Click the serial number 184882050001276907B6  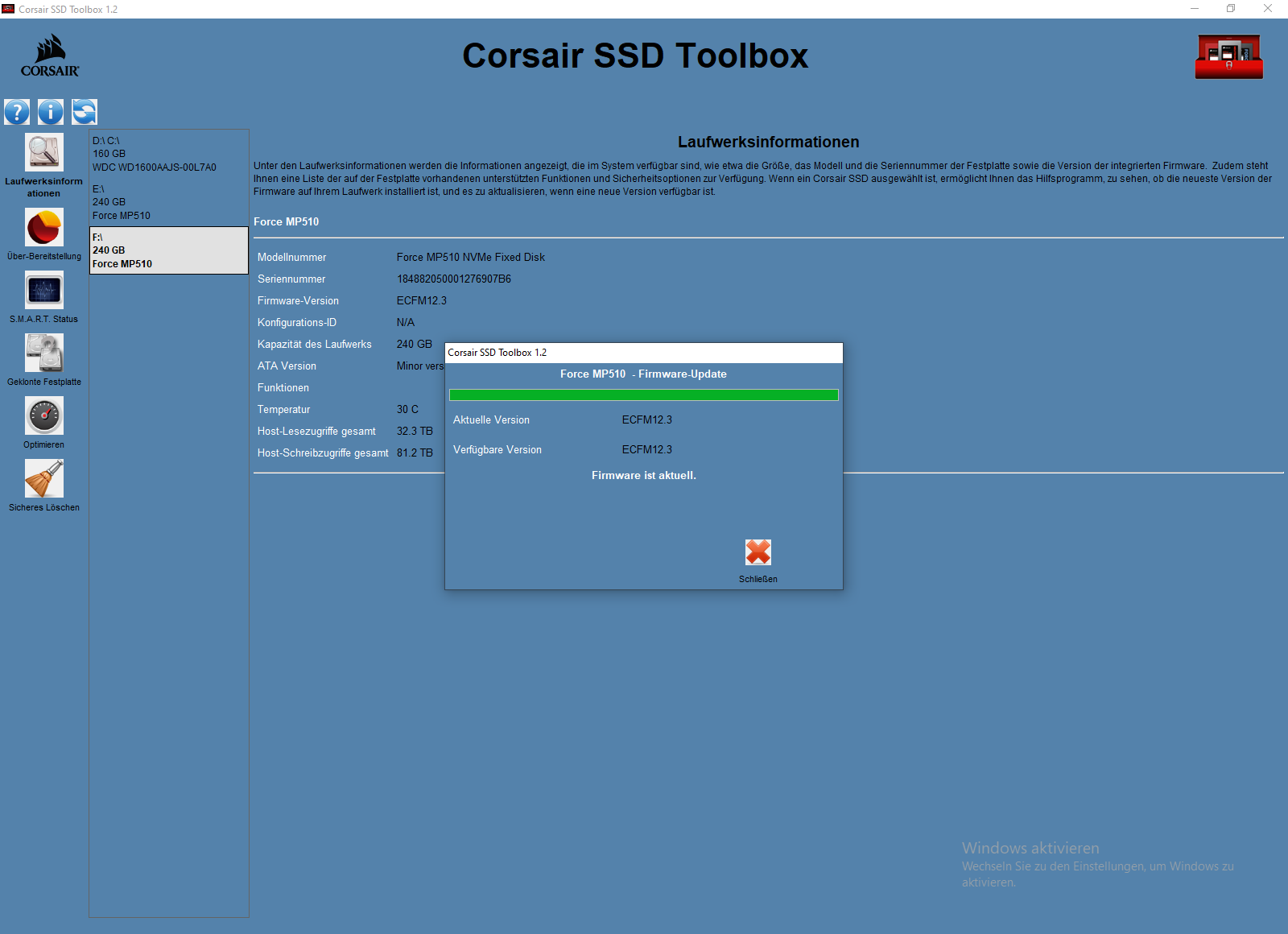pyautogui.click(x=454, y=279)
